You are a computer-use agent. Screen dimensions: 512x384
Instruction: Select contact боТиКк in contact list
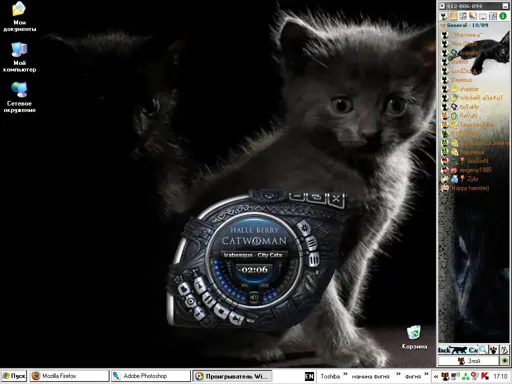point(475,107)
